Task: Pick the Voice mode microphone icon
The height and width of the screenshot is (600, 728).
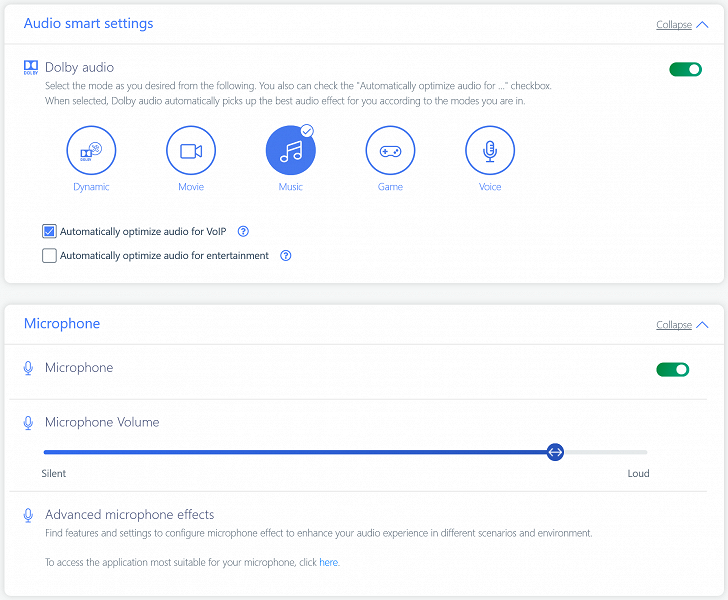Action: point(490,151)
